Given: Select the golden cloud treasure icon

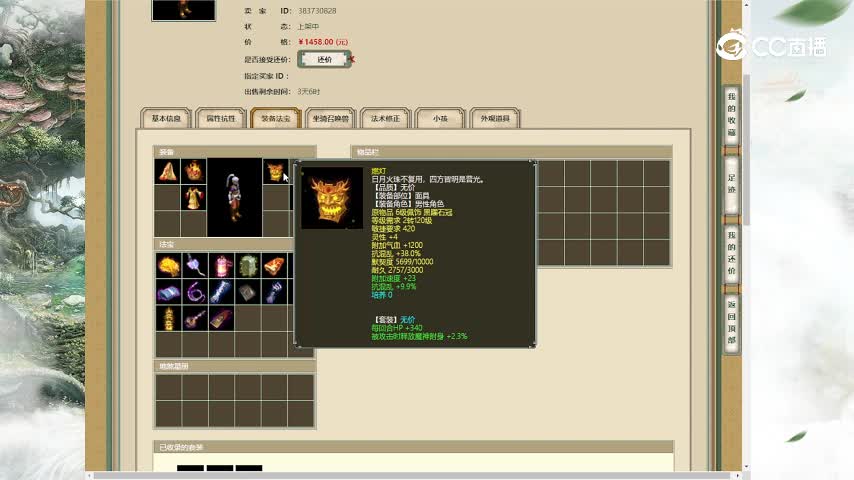Looking at the screenshot, I should (168, 265).
